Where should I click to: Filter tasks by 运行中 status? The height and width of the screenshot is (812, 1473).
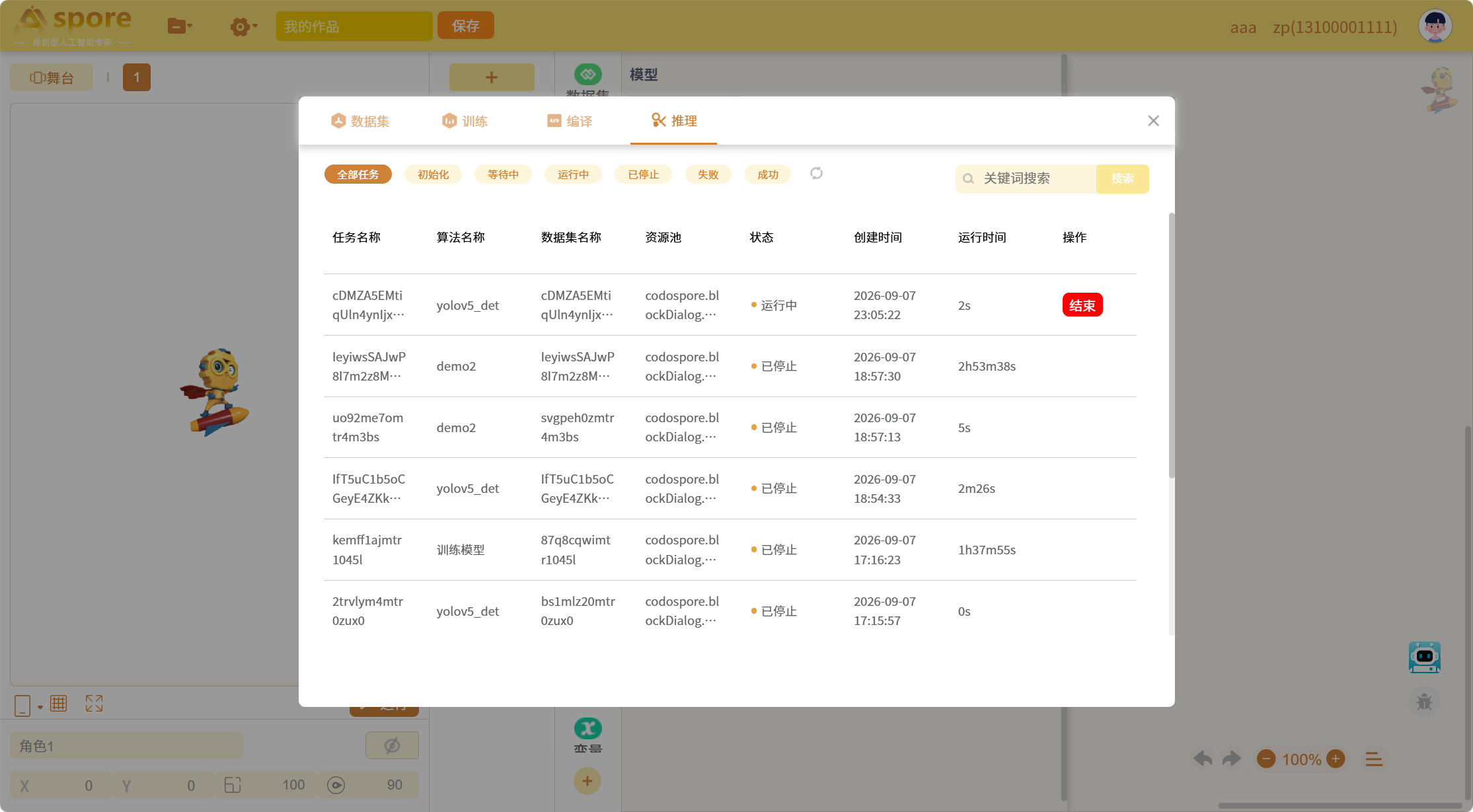tap(573, 174)
